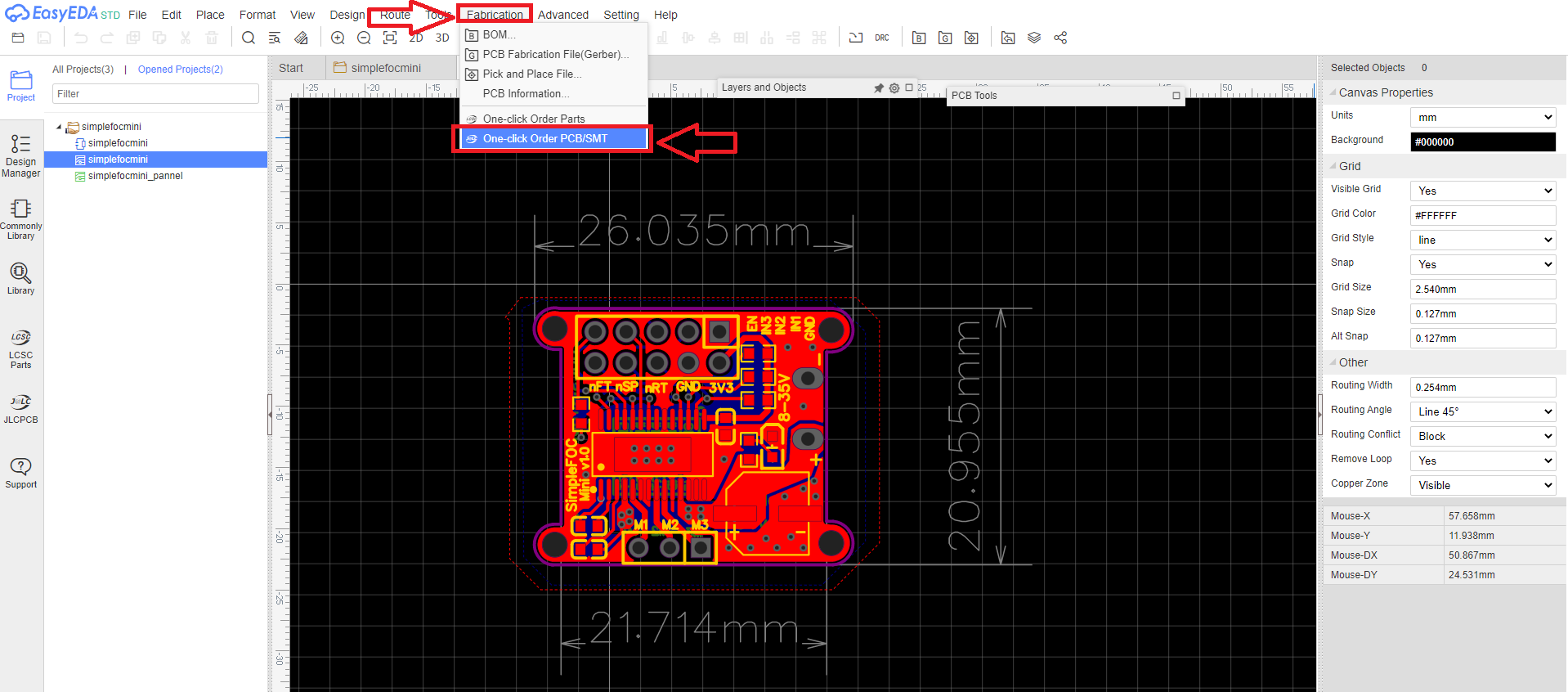Click the Gerber export toolbar icon
1568x692 pixels.
pos(945,38)
